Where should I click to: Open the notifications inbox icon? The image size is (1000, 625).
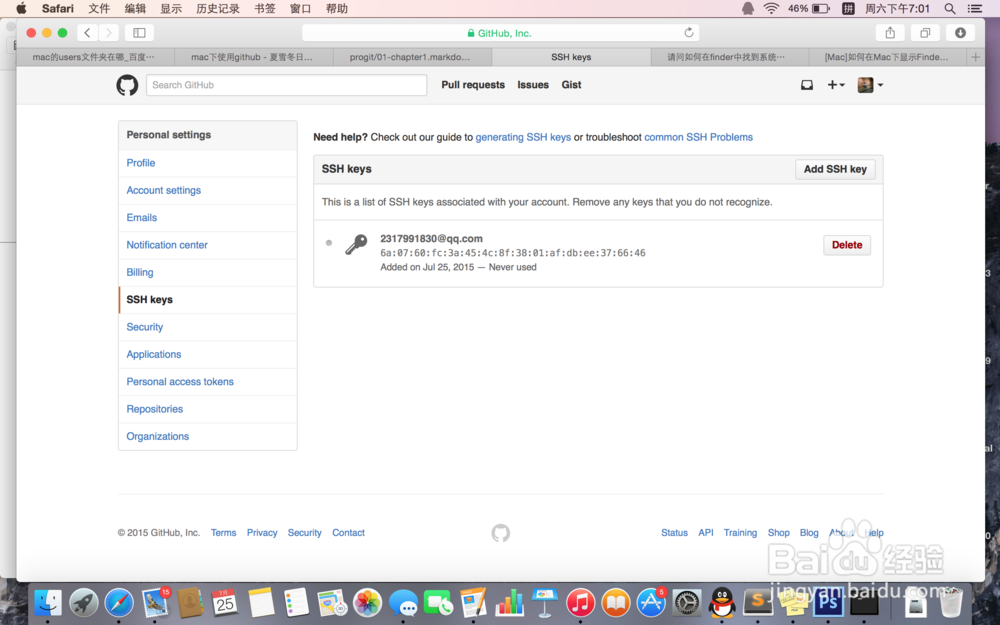[x=807, y=85]
